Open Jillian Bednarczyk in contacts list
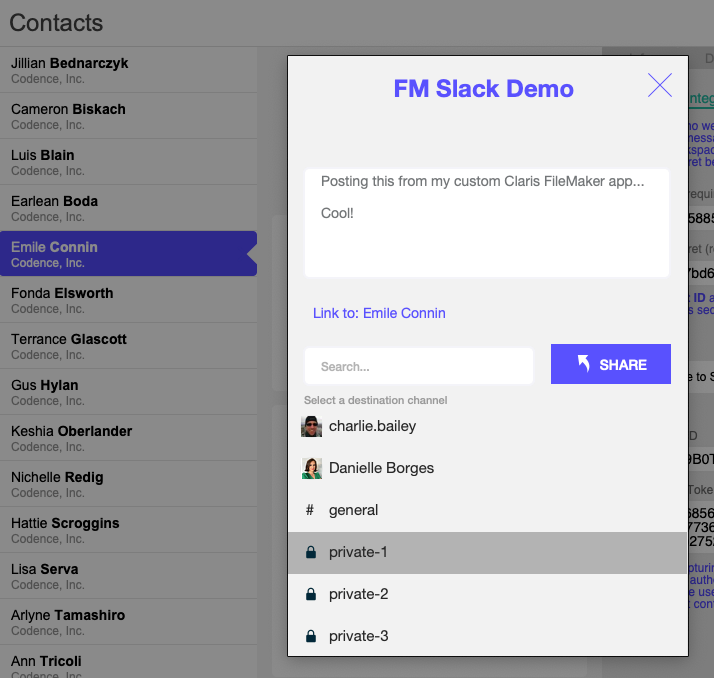This screenshot has height=678, width=714. (x=128, y=70)
